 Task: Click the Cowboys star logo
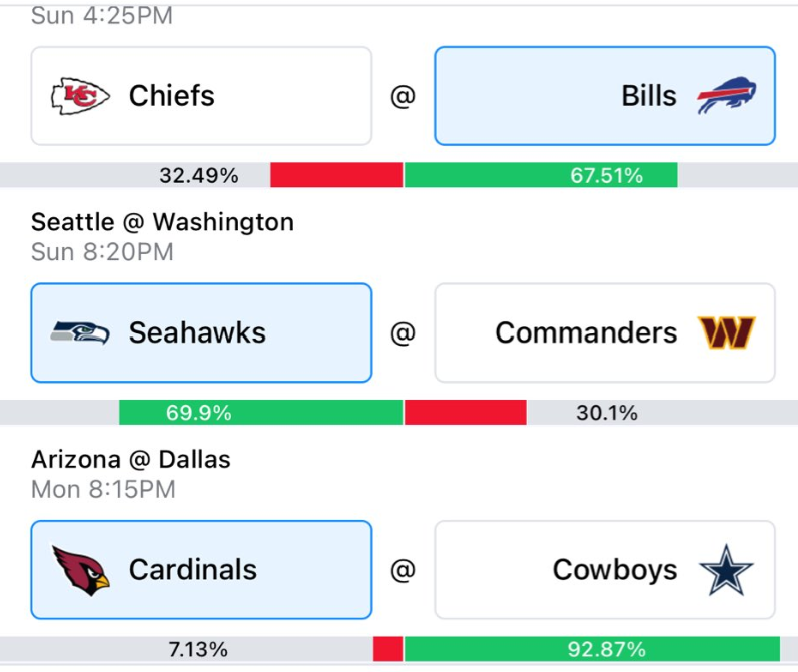point(726,570)
